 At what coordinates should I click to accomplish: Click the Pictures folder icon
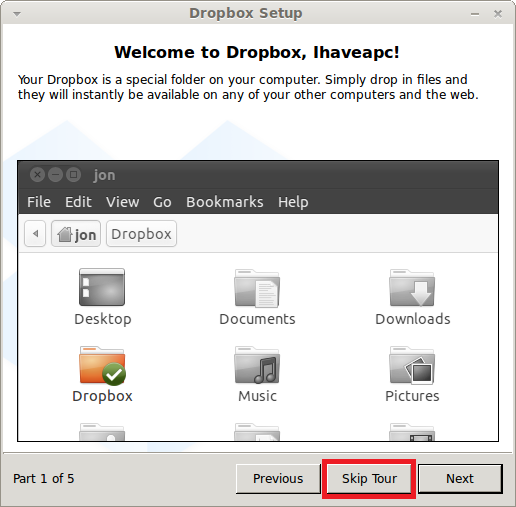pos(412,365)
